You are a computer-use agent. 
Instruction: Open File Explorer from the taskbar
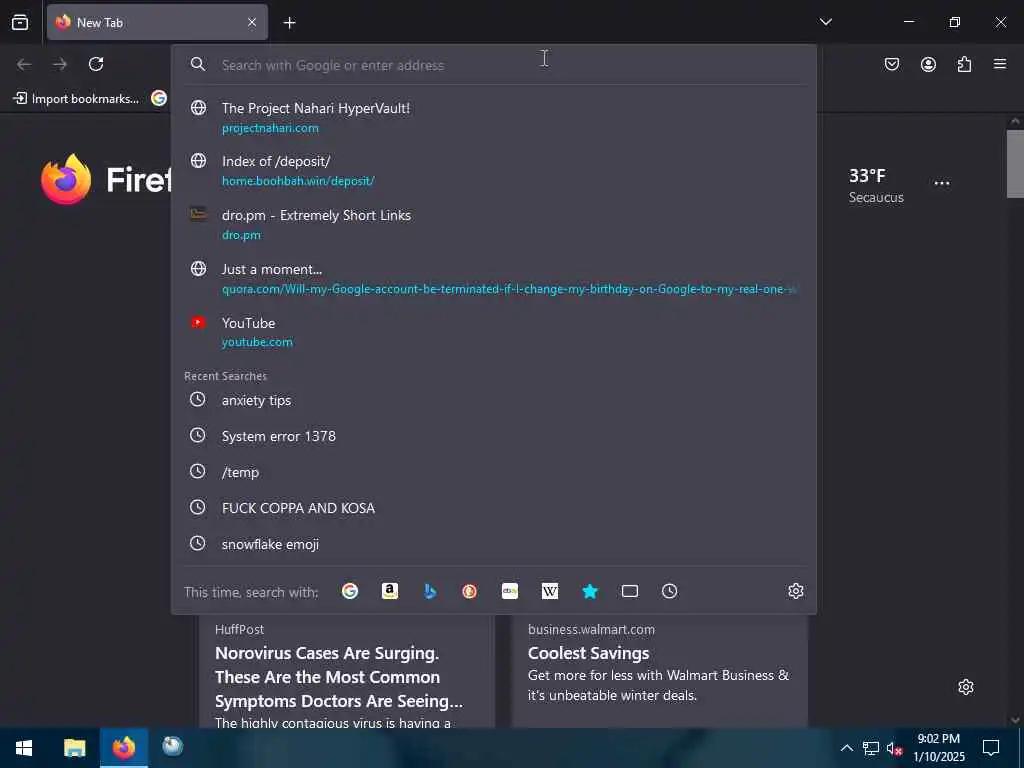pos(74,748)
